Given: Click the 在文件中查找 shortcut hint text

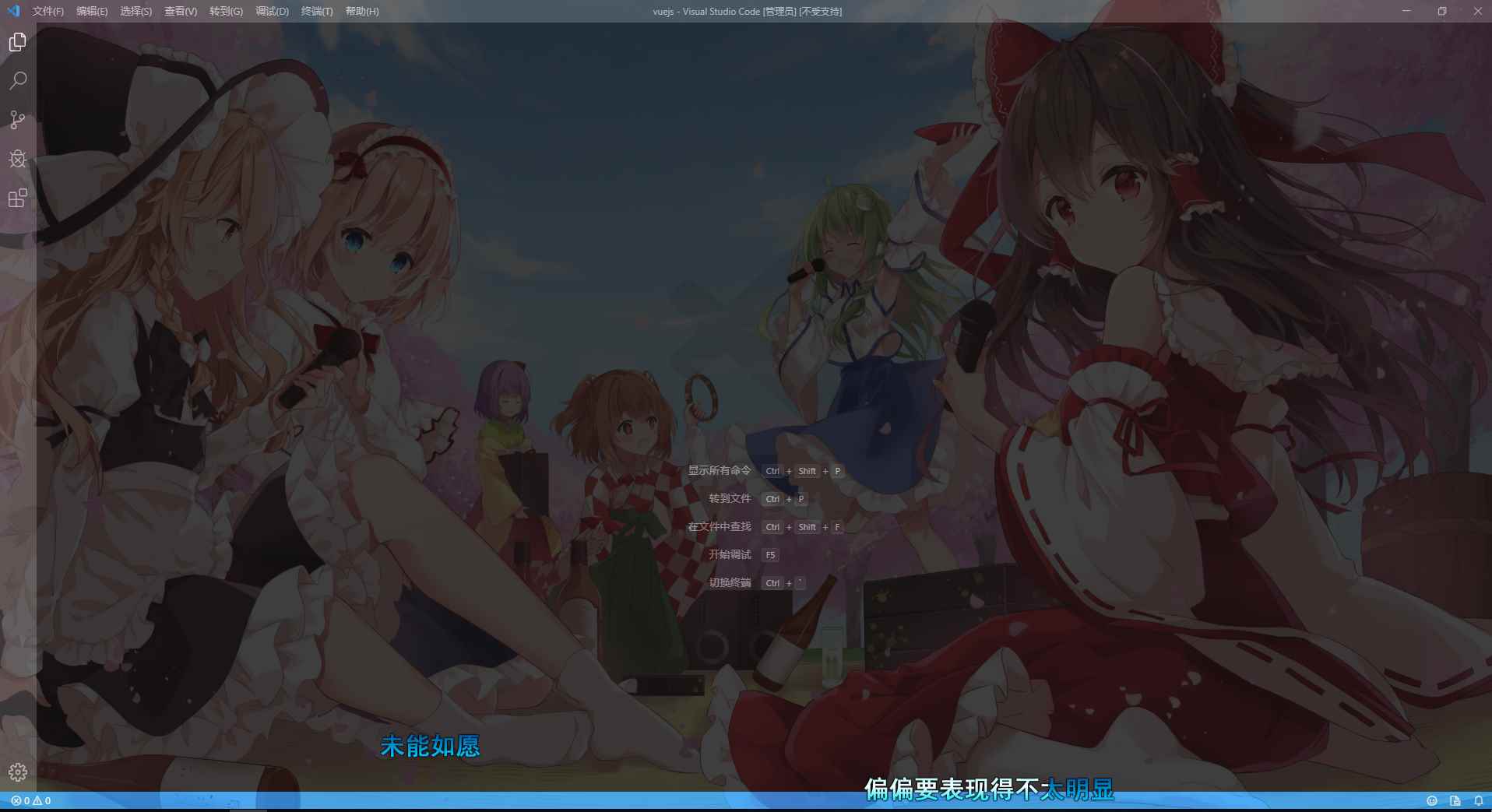Looking at the screenshot, I should pos(720,526).
